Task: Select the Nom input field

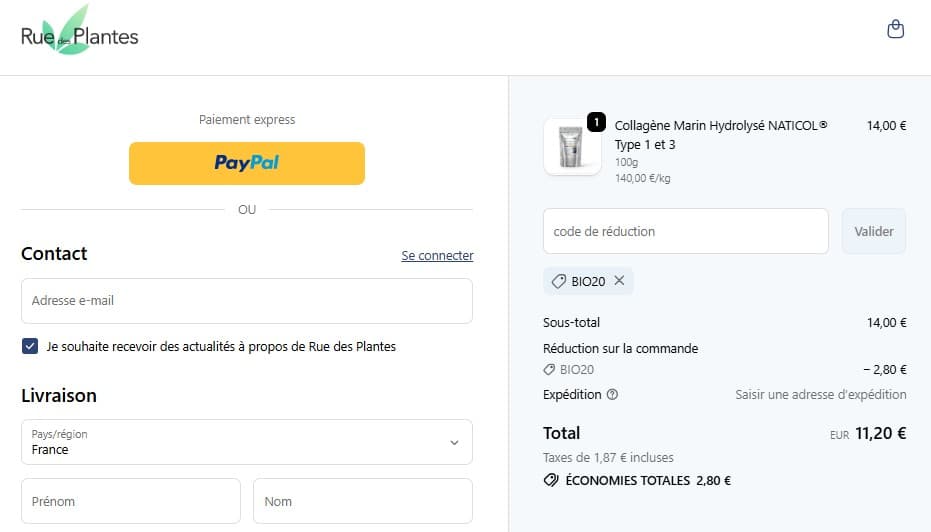Action: 362,501
